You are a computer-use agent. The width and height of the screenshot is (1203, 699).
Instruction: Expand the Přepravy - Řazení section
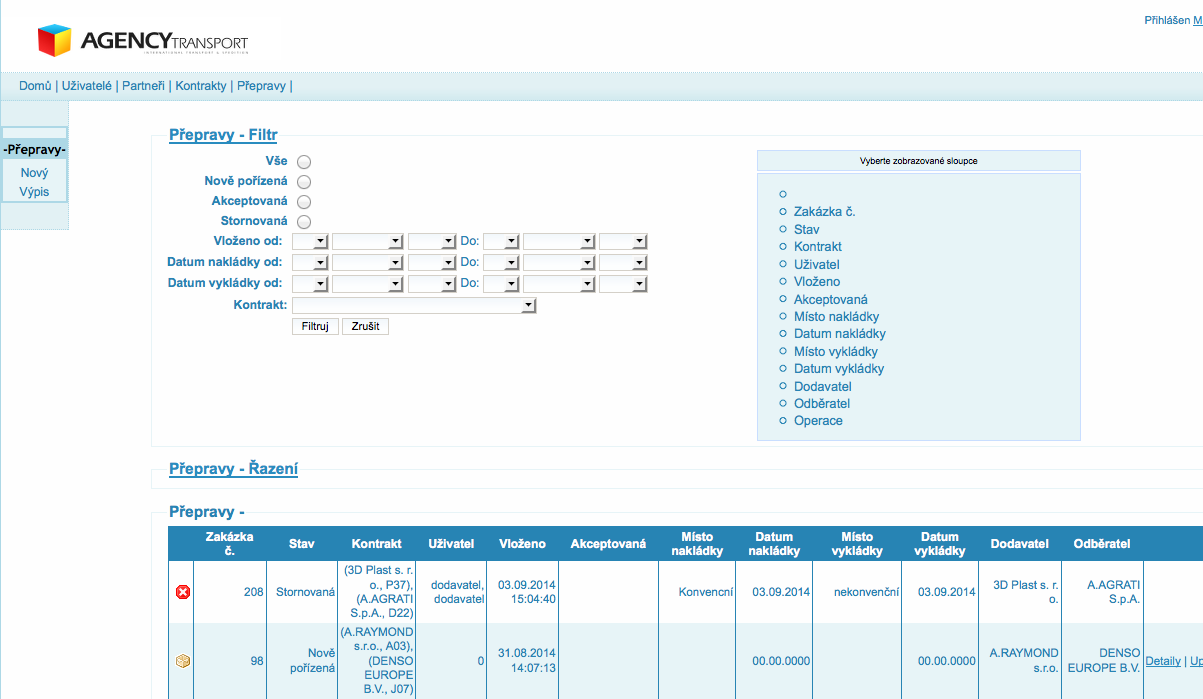pos(233,469)
